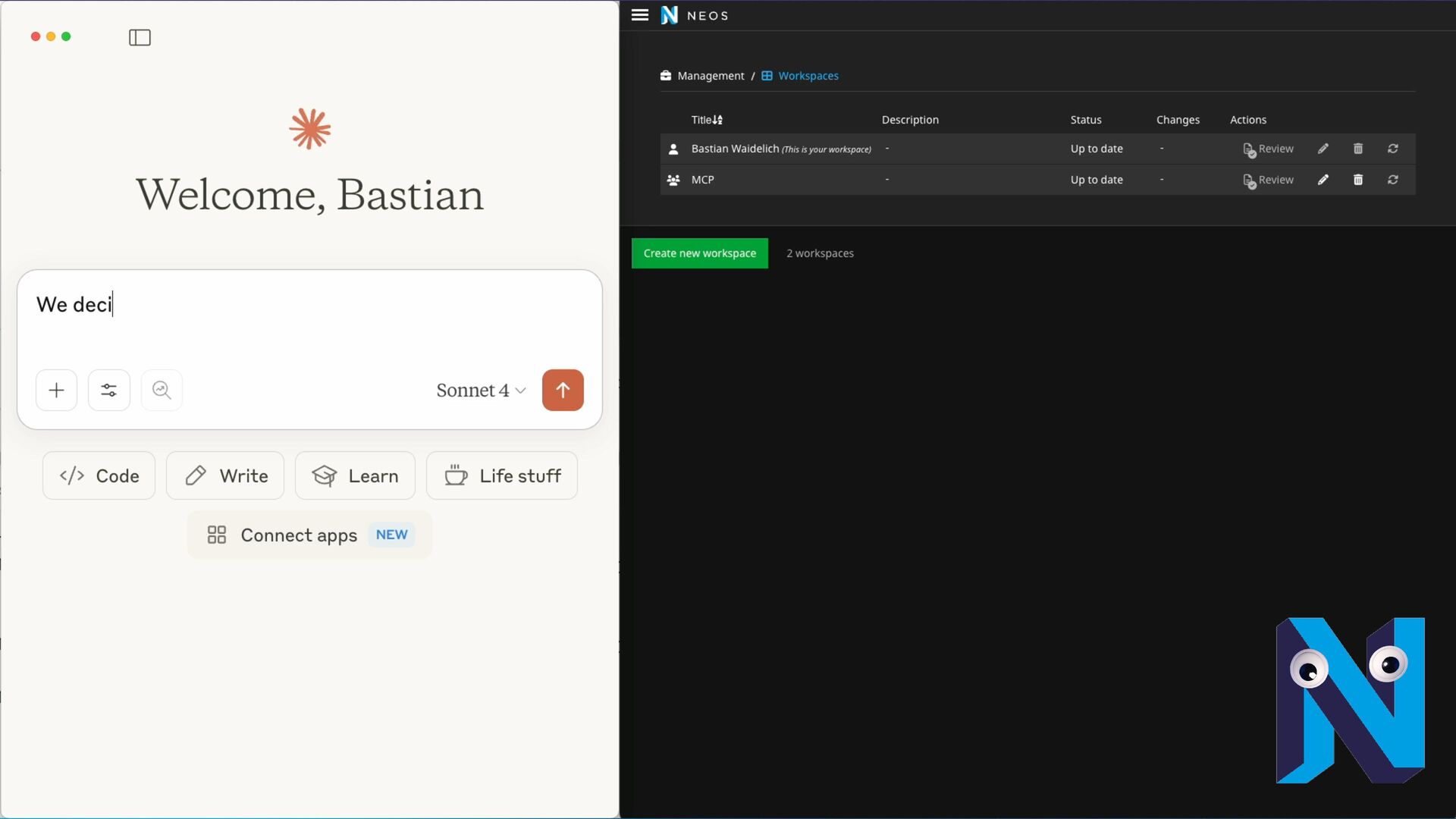Send the message with the orange arrow button
The height and width of the screenshot is (819, 1456).
(x=563, y=390)
